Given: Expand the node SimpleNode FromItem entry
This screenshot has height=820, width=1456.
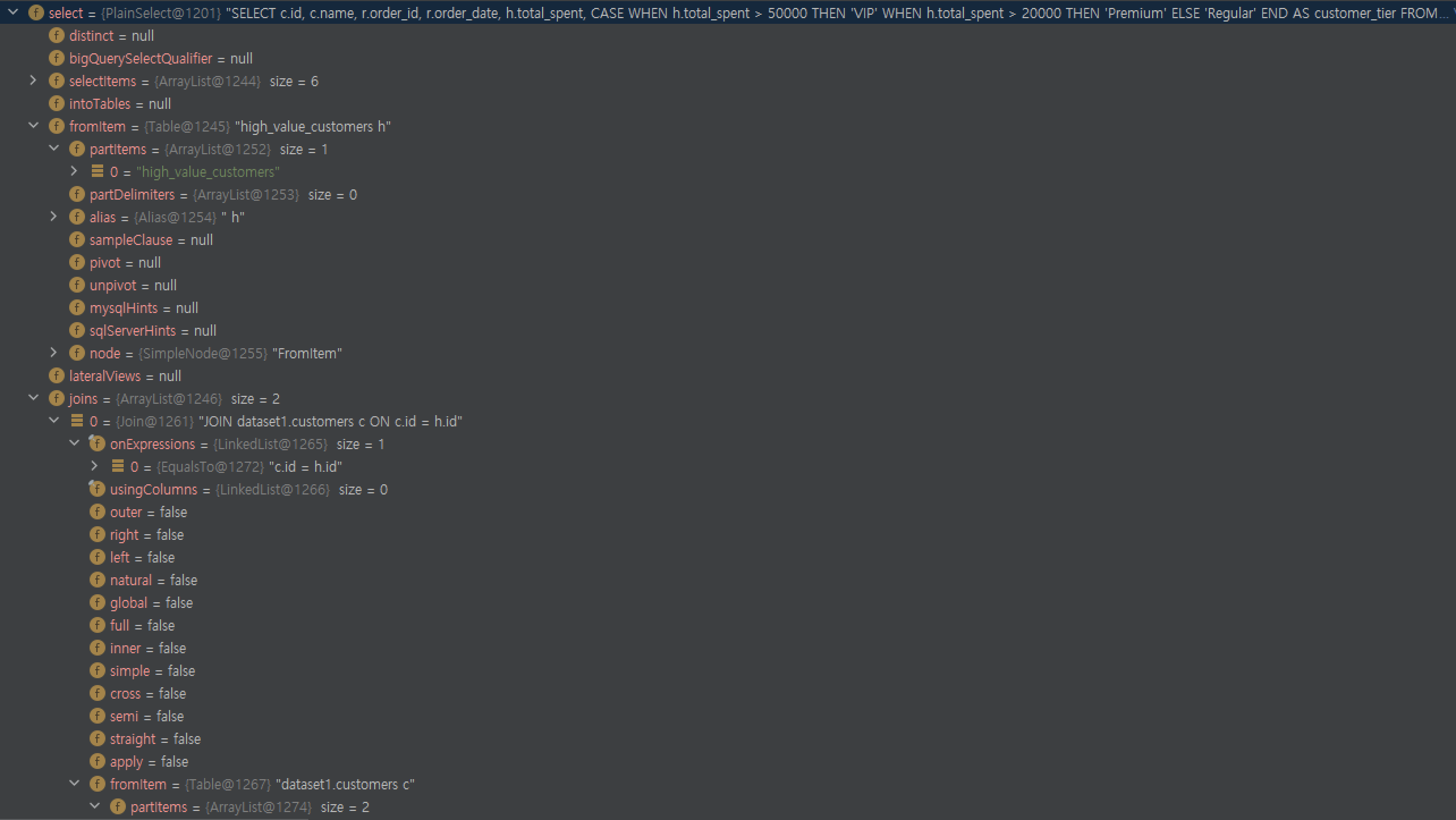Looking at the screenshot, I should [x=54, y=353].
